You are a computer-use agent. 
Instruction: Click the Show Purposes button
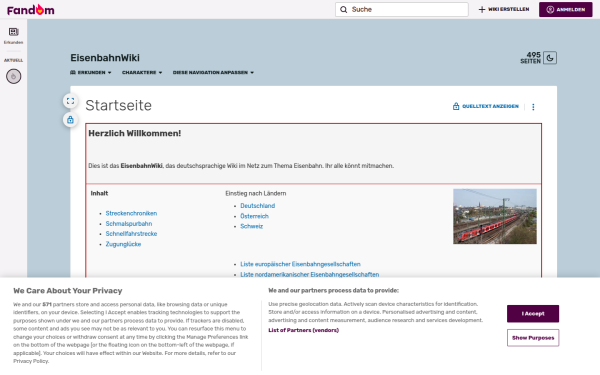pos(533,338)
